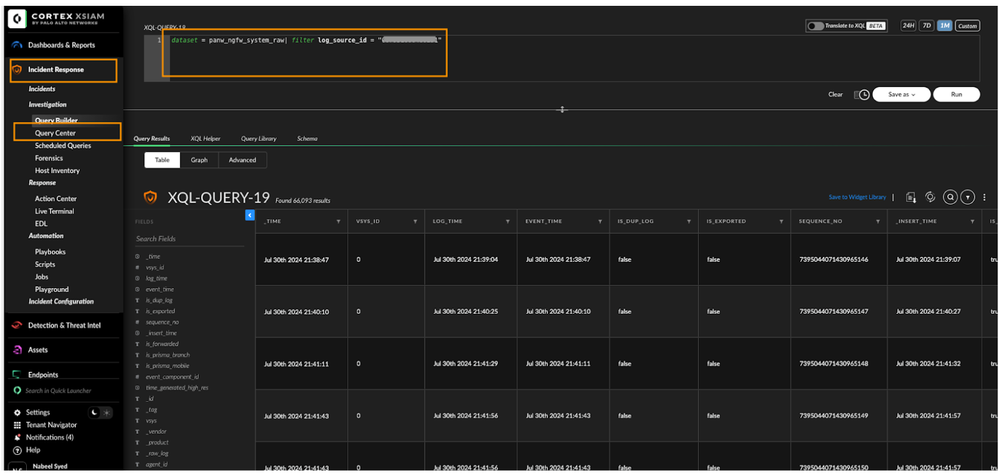
Task: Select the 1M time range option
Action: [x=944, y=26]
